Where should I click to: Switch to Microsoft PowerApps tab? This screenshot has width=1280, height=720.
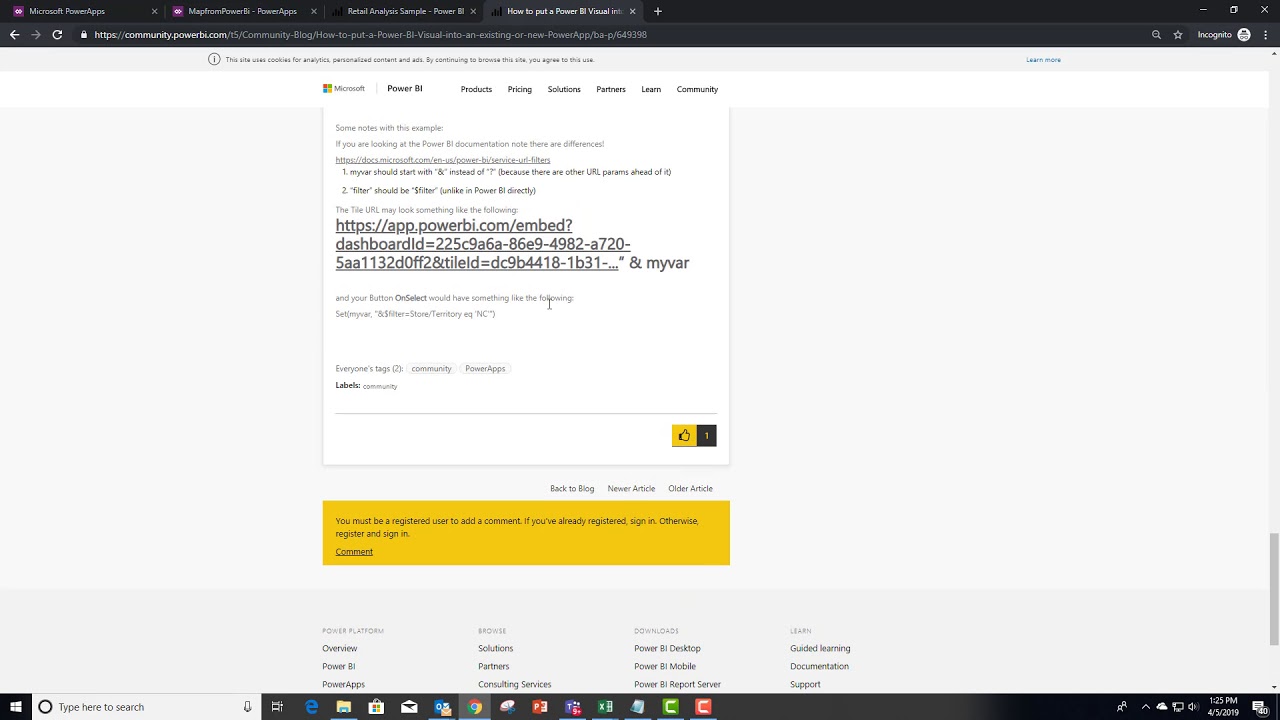80,11
